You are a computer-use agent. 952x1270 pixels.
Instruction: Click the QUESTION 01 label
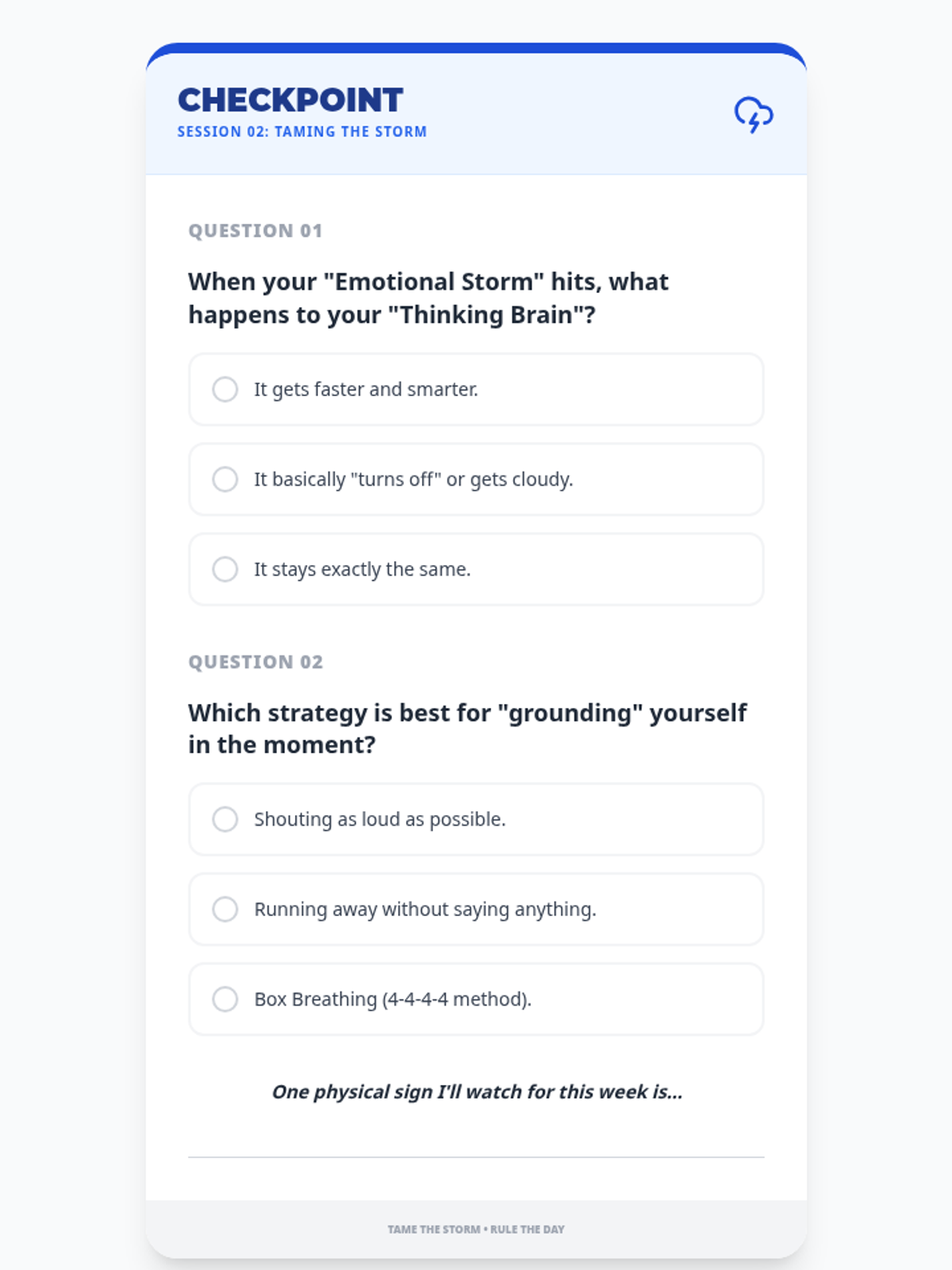click(255, 231)
